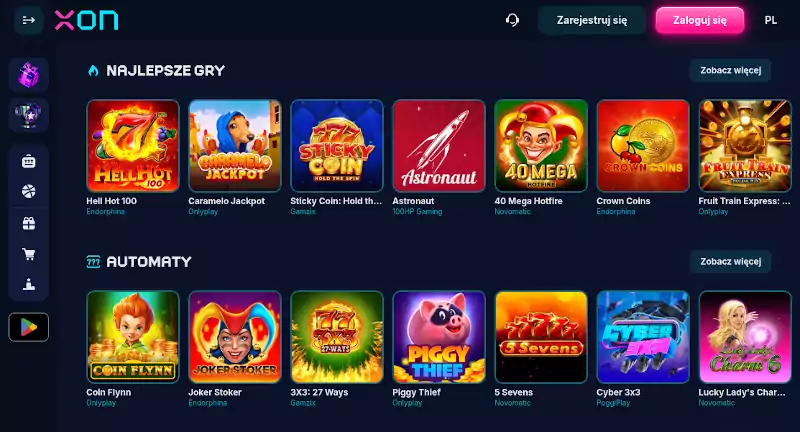The width and height of the screenshot is (800, 432).
Task: Open the purple gift box sidebar icon
Action: 29,75
